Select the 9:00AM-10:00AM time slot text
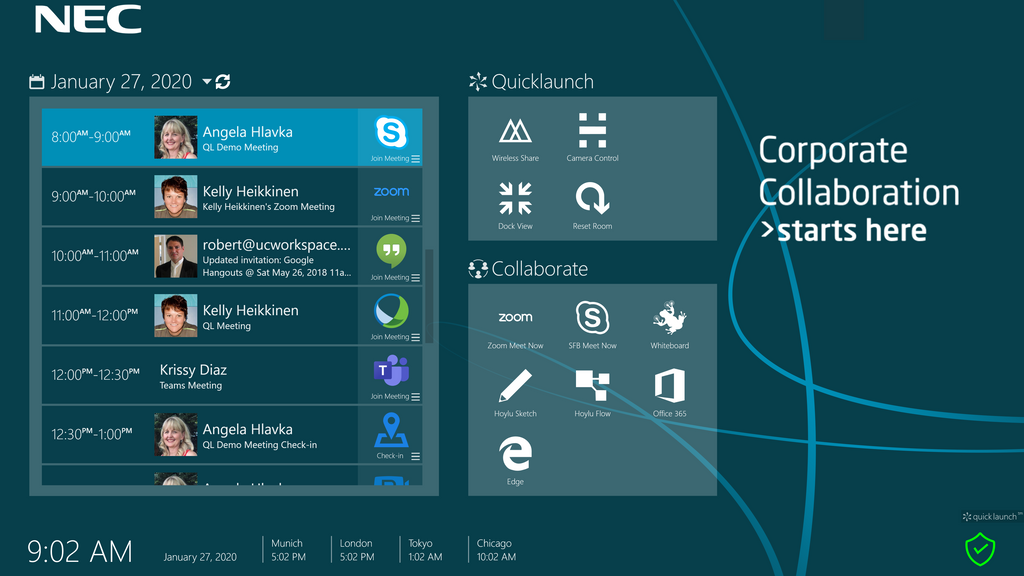 (x=93, y=196)
